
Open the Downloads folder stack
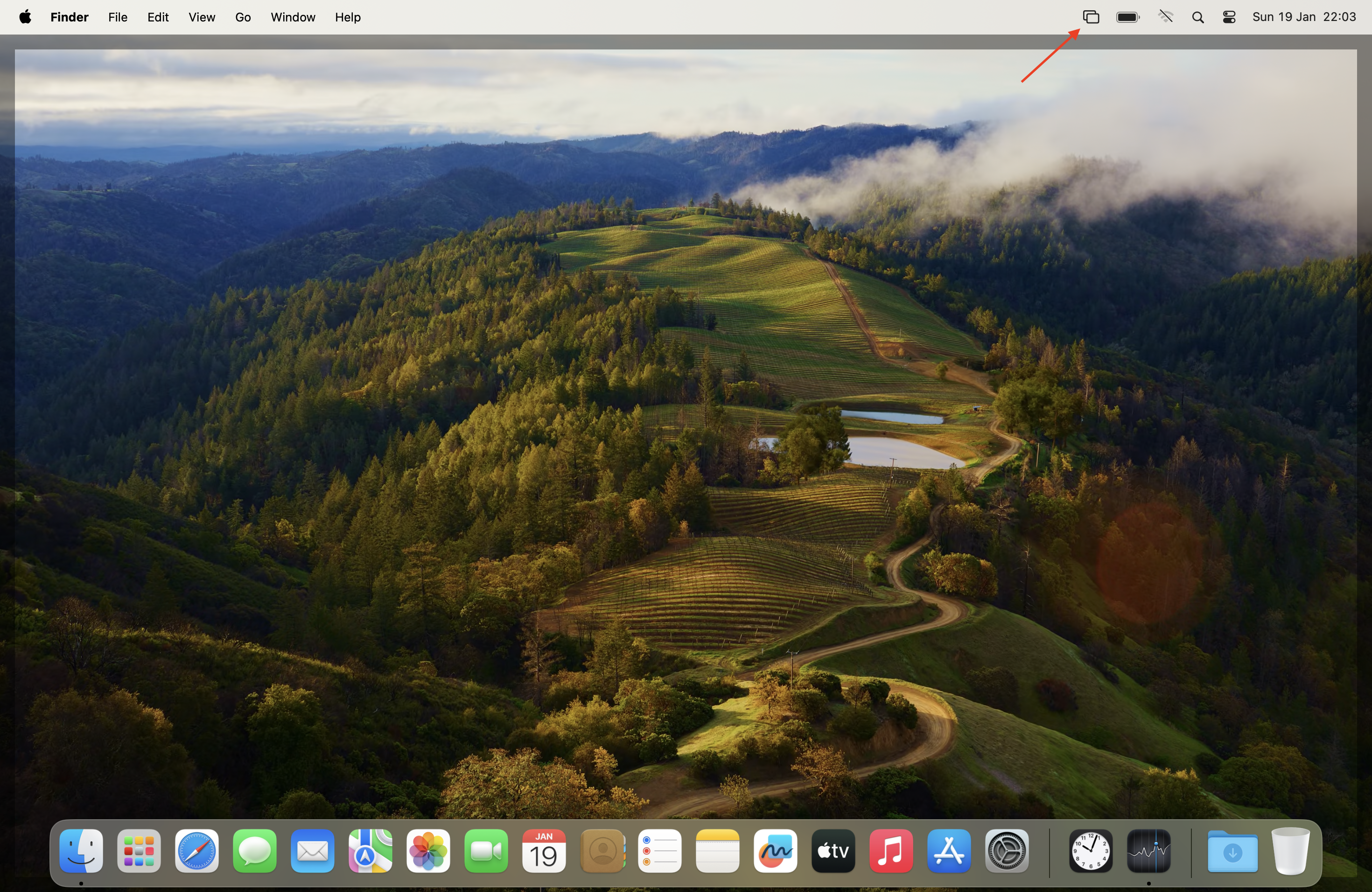pyautogui.click(x=1232, y=851)
